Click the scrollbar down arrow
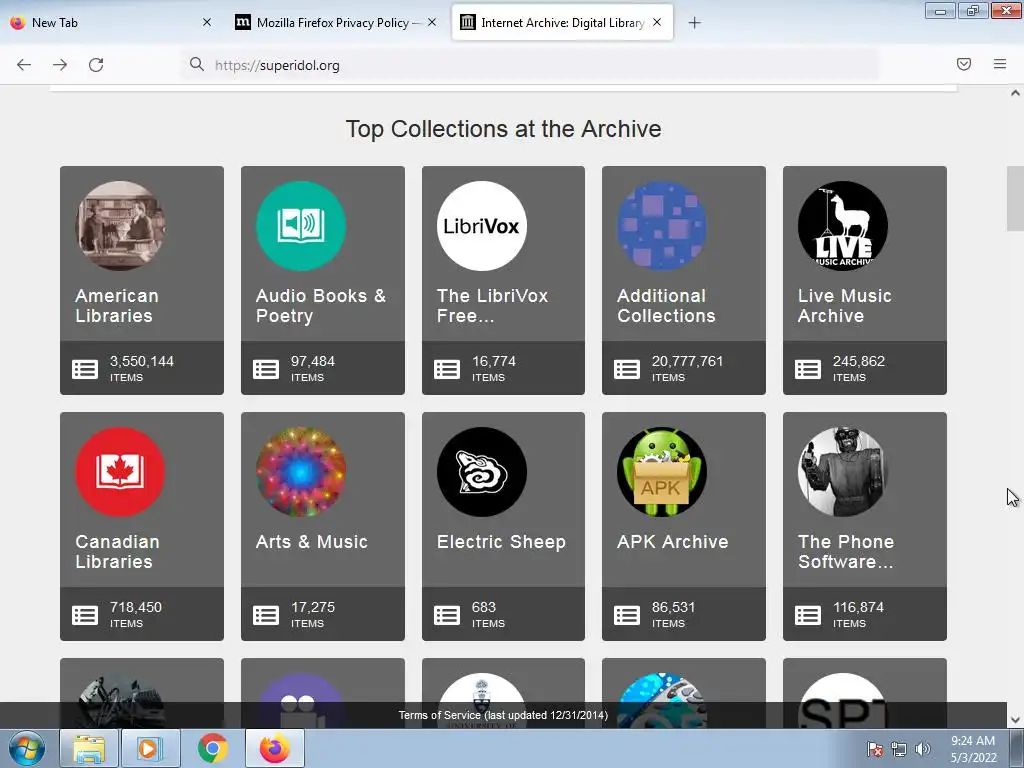Image resolution: width=1024 pixels, height=768 pixels. coord(1015,720)
